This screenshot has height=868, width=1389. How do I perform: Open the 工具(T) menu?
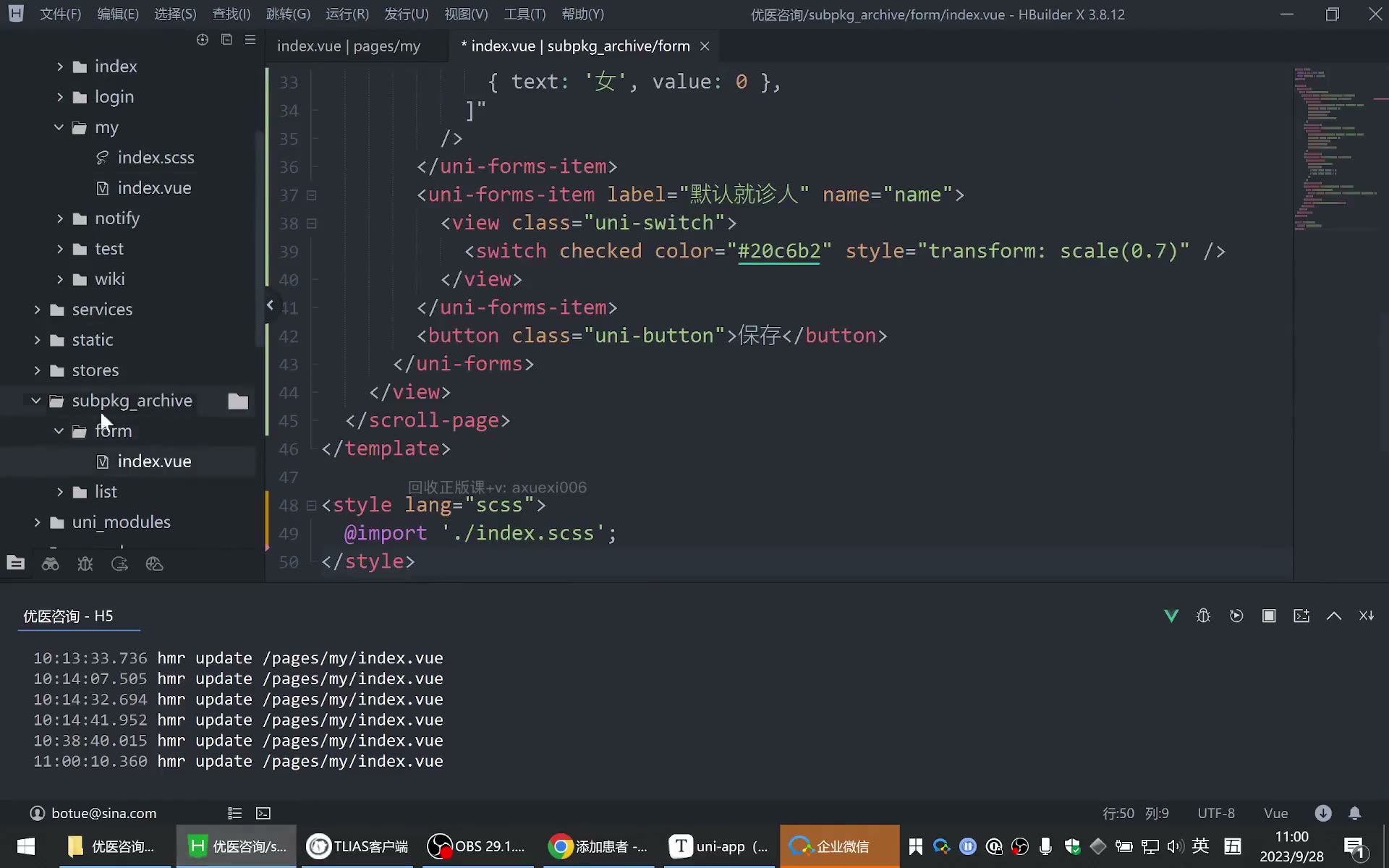click(524, 14)
